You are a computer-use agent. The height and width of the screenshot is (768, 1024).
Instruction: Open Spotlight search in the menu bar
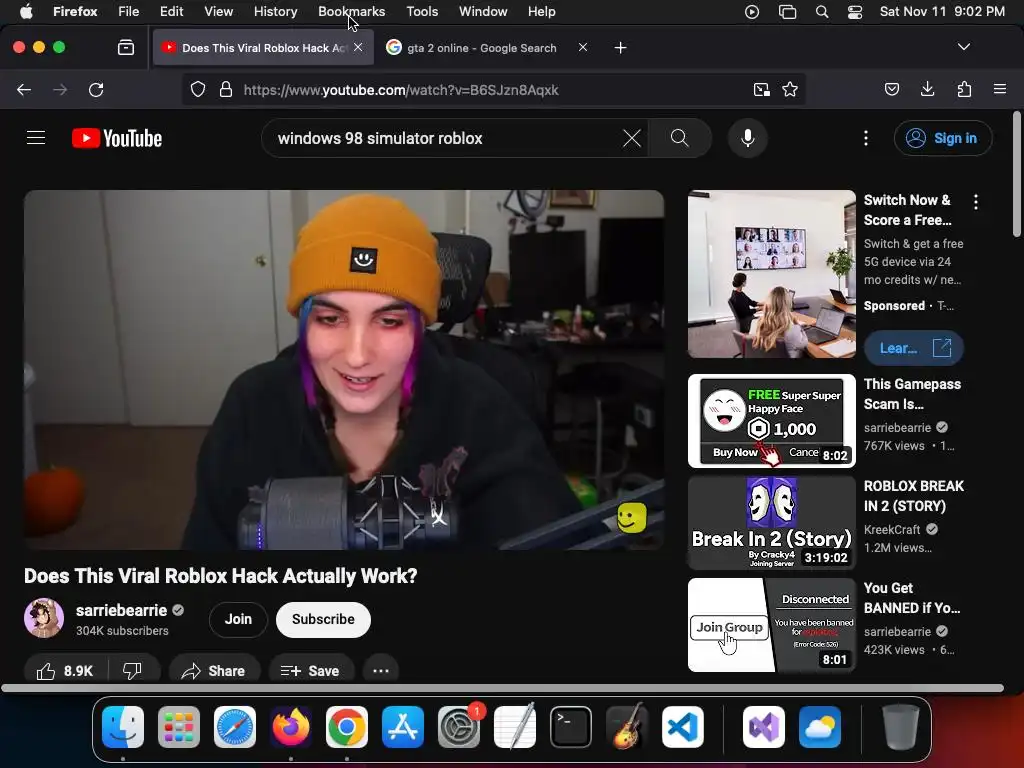tap(822, 12)
